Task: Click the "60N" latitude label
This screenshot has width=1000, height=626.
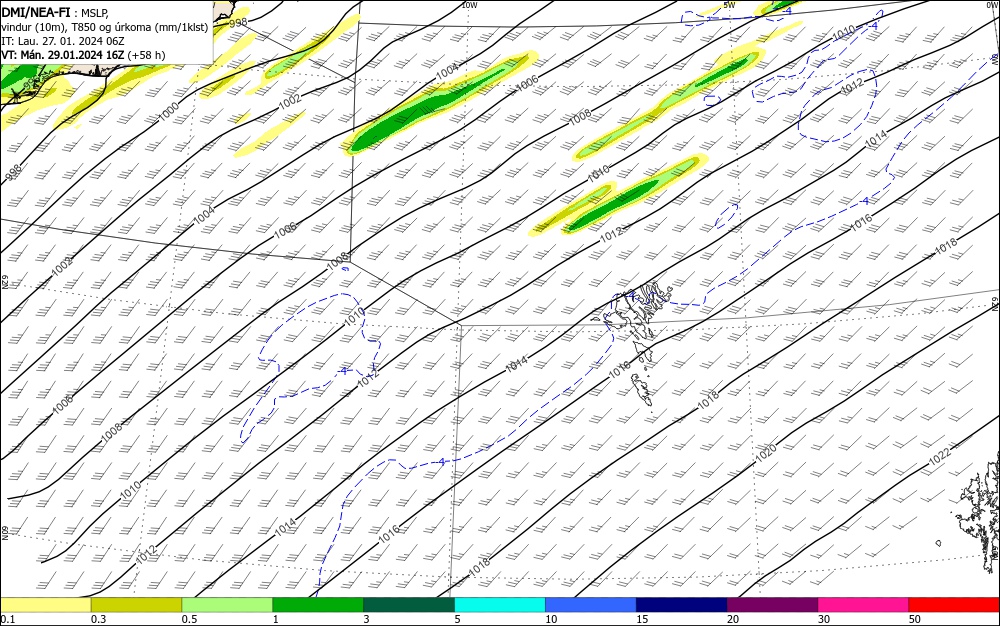Action: 5,533
